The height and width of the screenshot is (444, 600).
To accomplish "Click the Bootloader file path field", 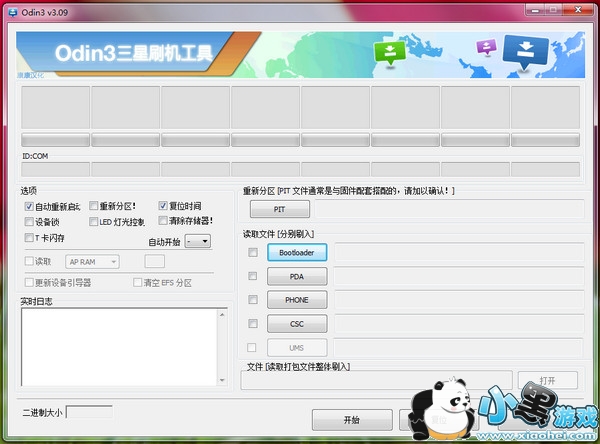I will 459,252.
